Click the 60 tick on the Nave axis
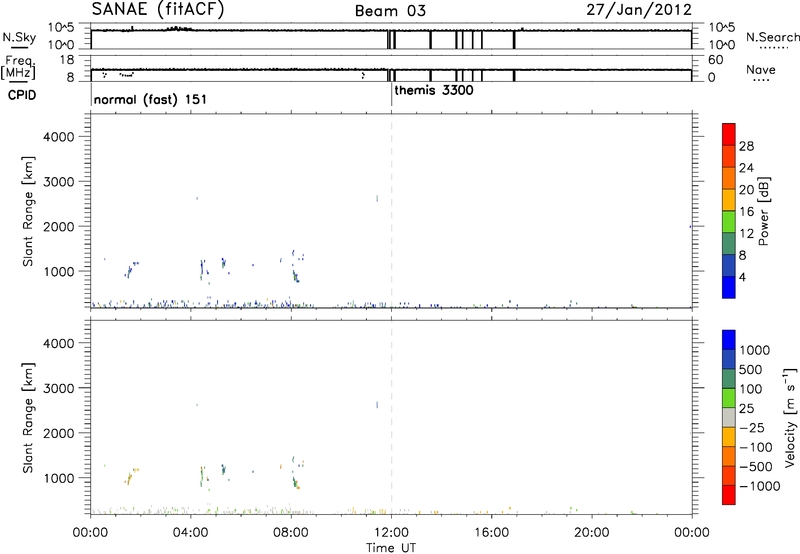This screenshot has width=800, height=554. coord(716,60)
